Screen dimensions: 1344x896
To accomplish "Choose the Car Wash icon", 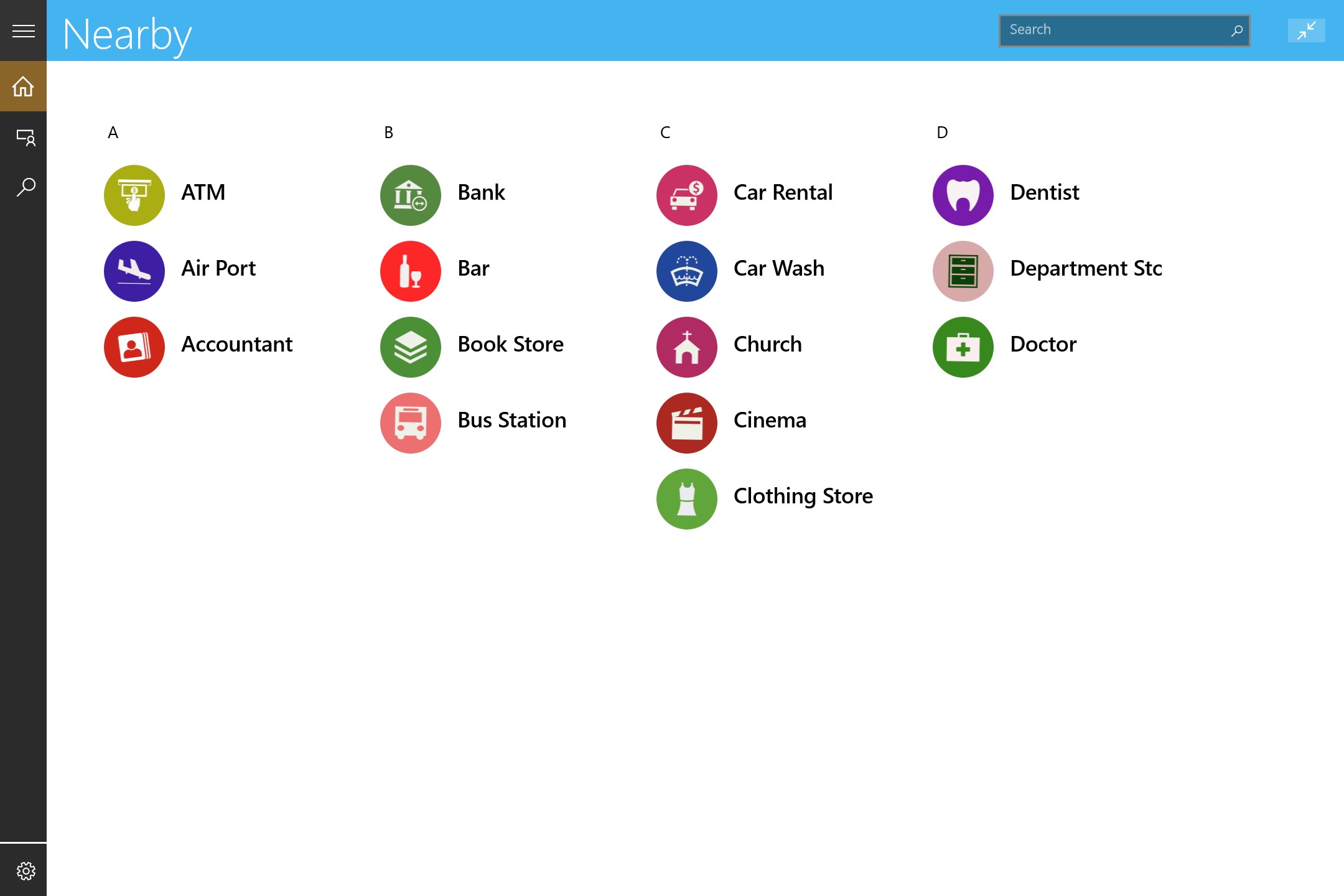I will [x=686, y=271].
